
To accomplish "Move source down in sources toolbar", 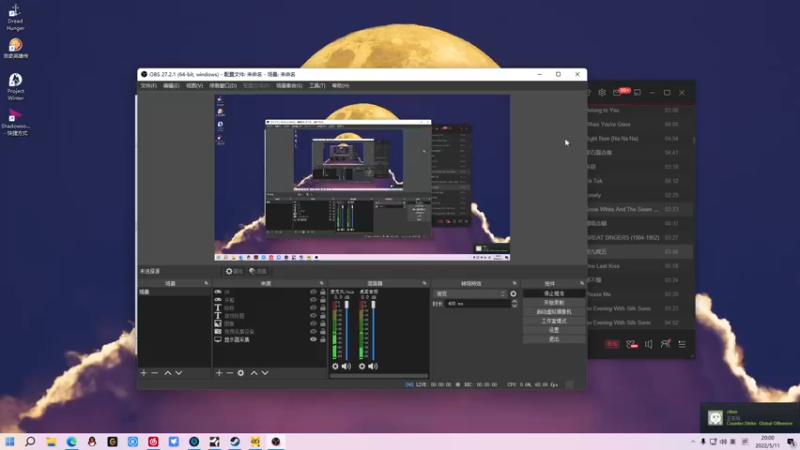I will [x=265, y=373].
